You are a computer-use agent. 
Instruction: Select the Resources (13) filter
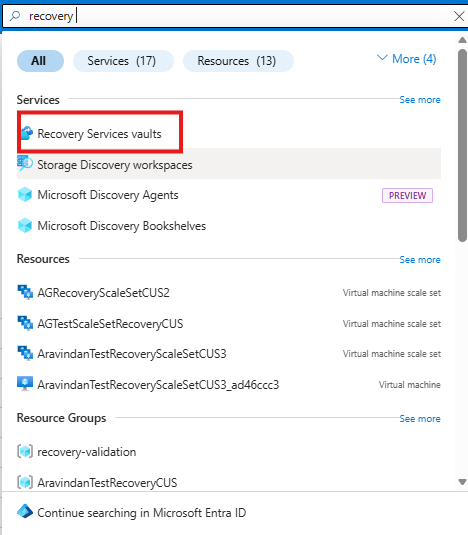[238, 61]
